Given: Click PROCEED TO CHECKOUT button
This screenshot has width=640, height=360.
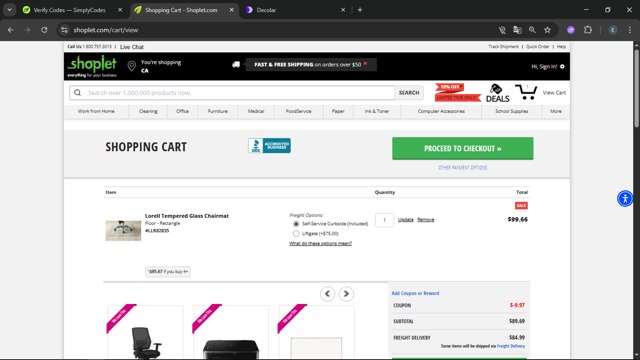Looking at the screenshot, I should point(462,148).
